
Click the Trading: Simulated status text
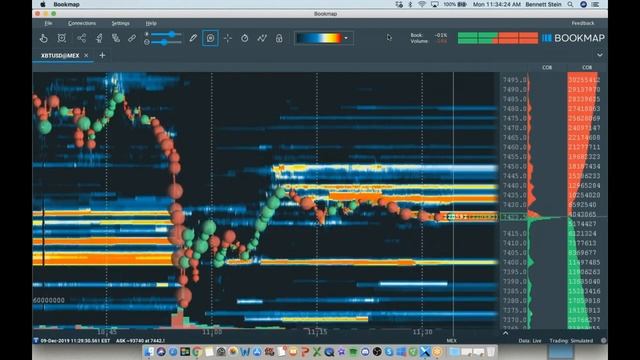point(571,341)
